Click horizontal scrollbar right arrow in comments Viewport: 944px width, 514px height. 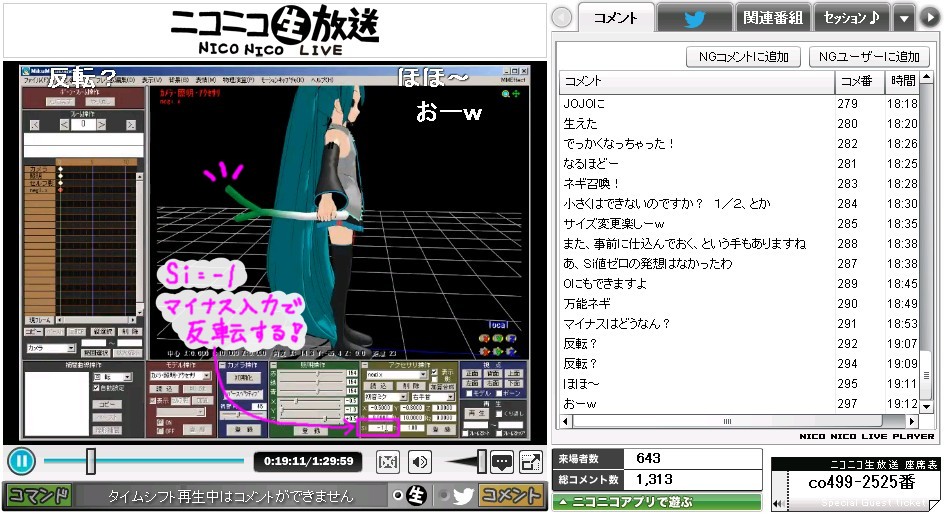(x=913, y=421)
